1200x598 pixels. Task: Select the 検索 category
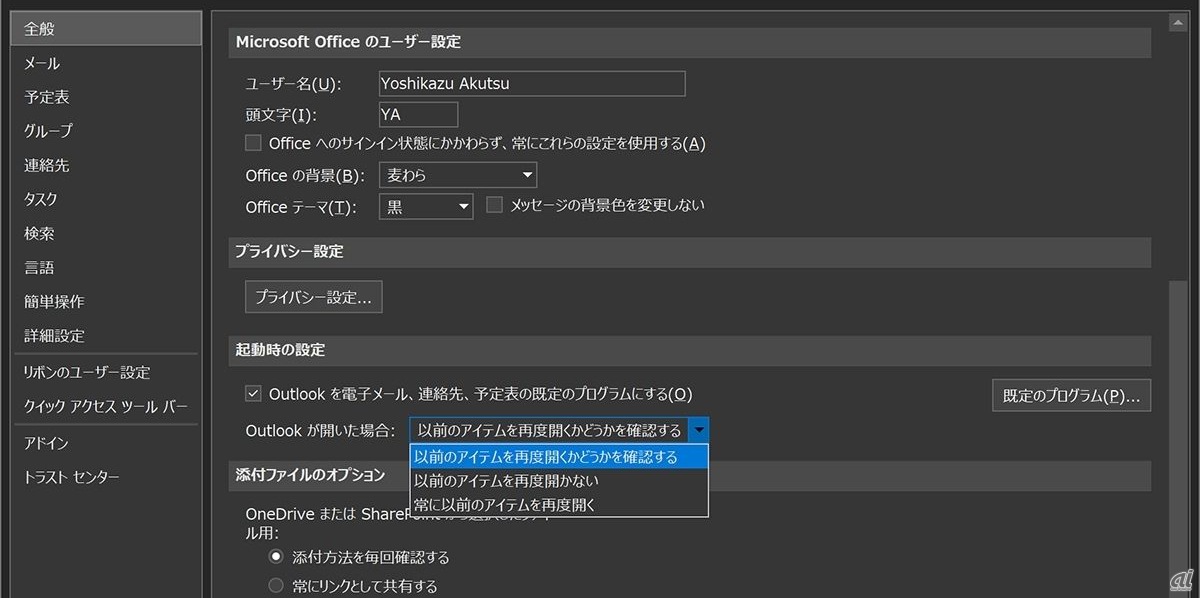(x=106, y=233)
